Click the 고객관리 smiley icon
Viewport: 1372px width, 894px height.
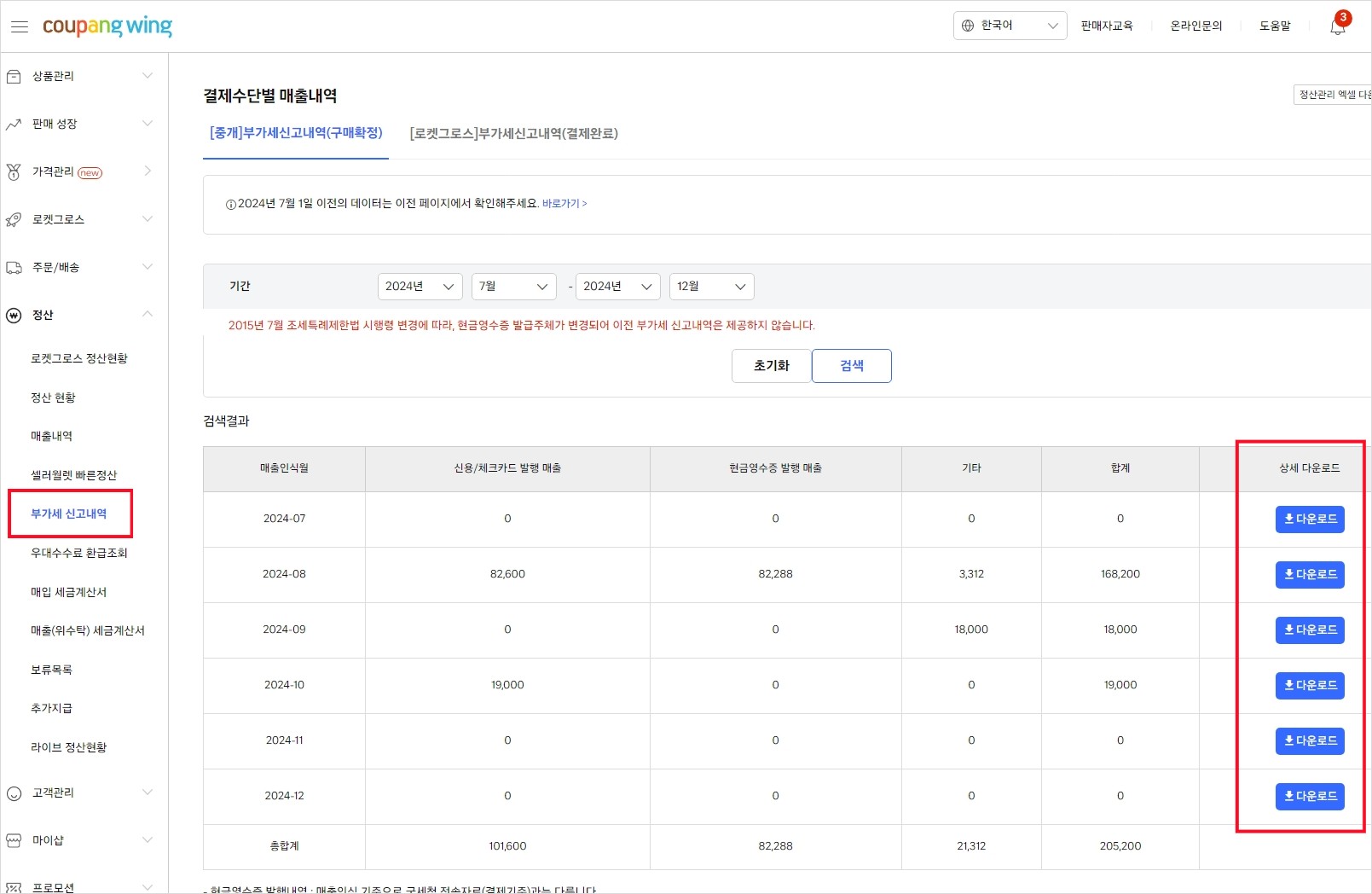pos(14,793)
